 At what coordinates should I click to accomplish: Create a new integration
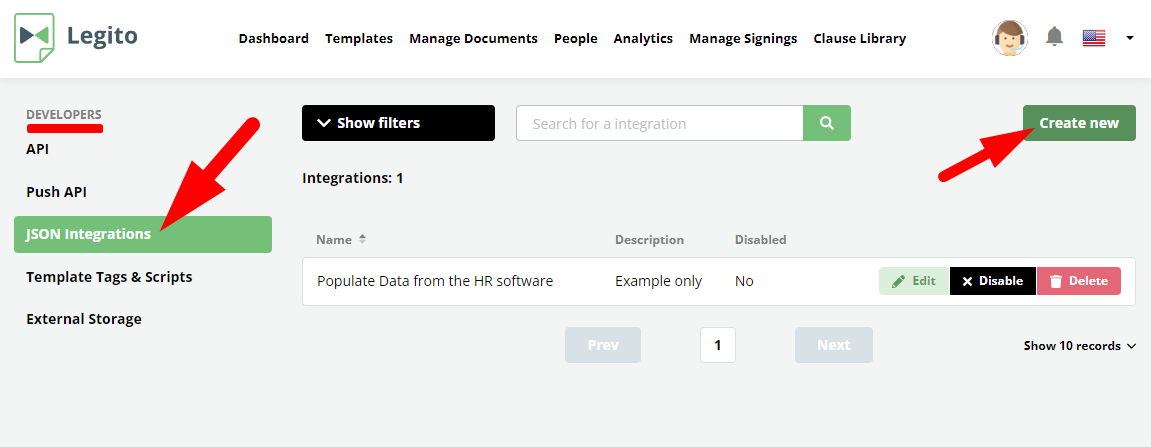pyautogui.click(x=1079, y=123)
